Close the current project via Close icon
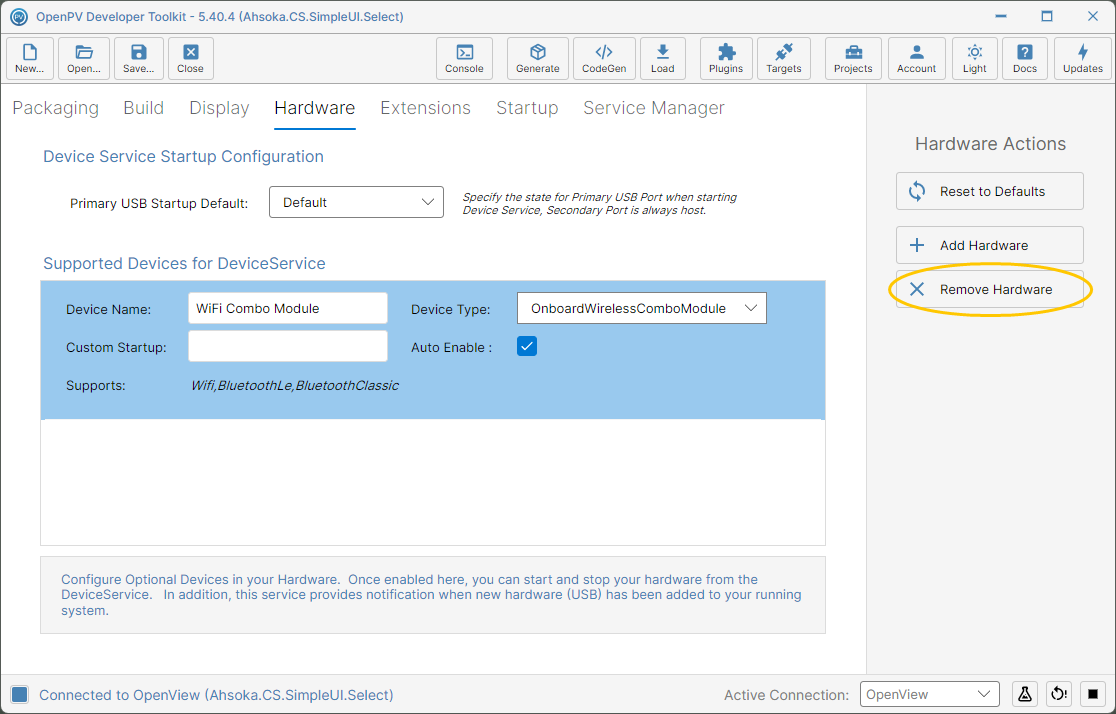This screenshot has width=1116, height=714. (x=191, y=58)
